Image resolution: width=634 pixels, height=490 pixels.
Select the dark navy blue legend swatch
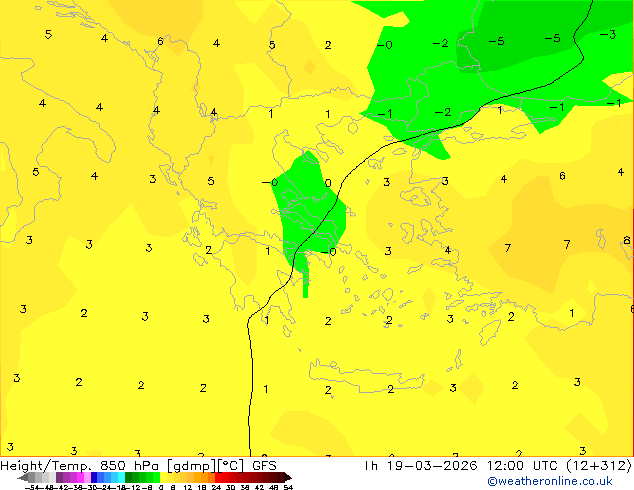coord(94,477)
